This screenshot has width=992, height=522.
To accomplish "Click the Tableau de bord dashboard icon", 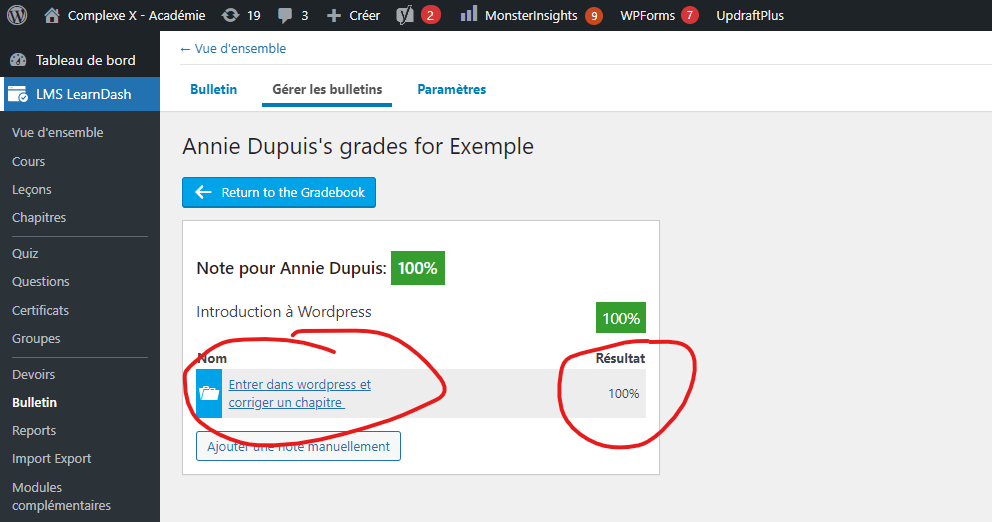I will click(18, 60).
